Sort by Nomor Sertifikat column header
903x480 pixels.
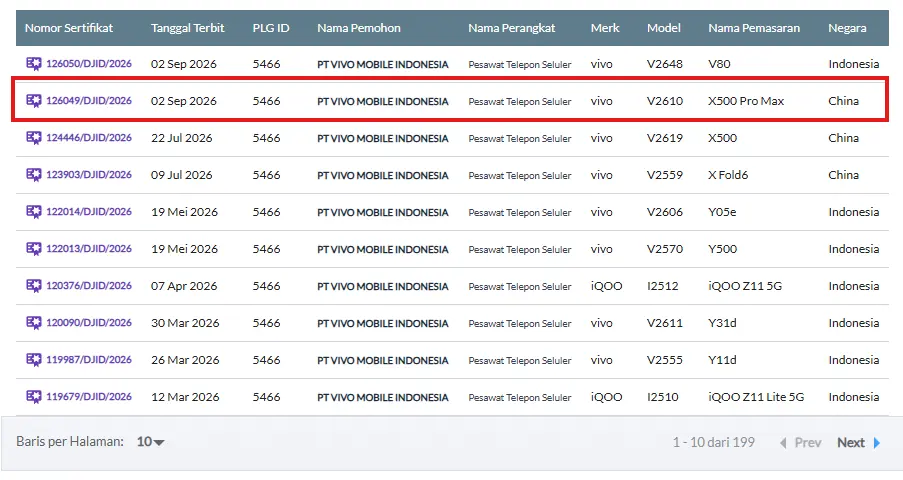click(x=69, y=28)
